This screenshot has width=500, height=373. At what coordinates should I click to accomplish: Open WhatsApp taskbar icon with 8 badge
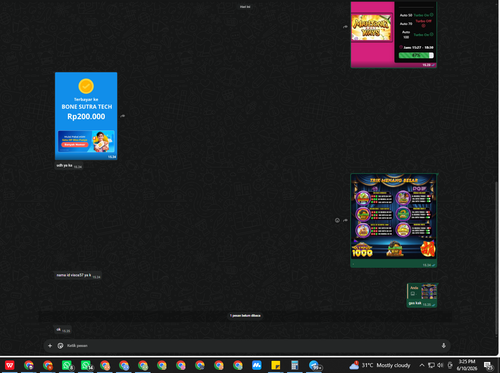pos(67,365)
